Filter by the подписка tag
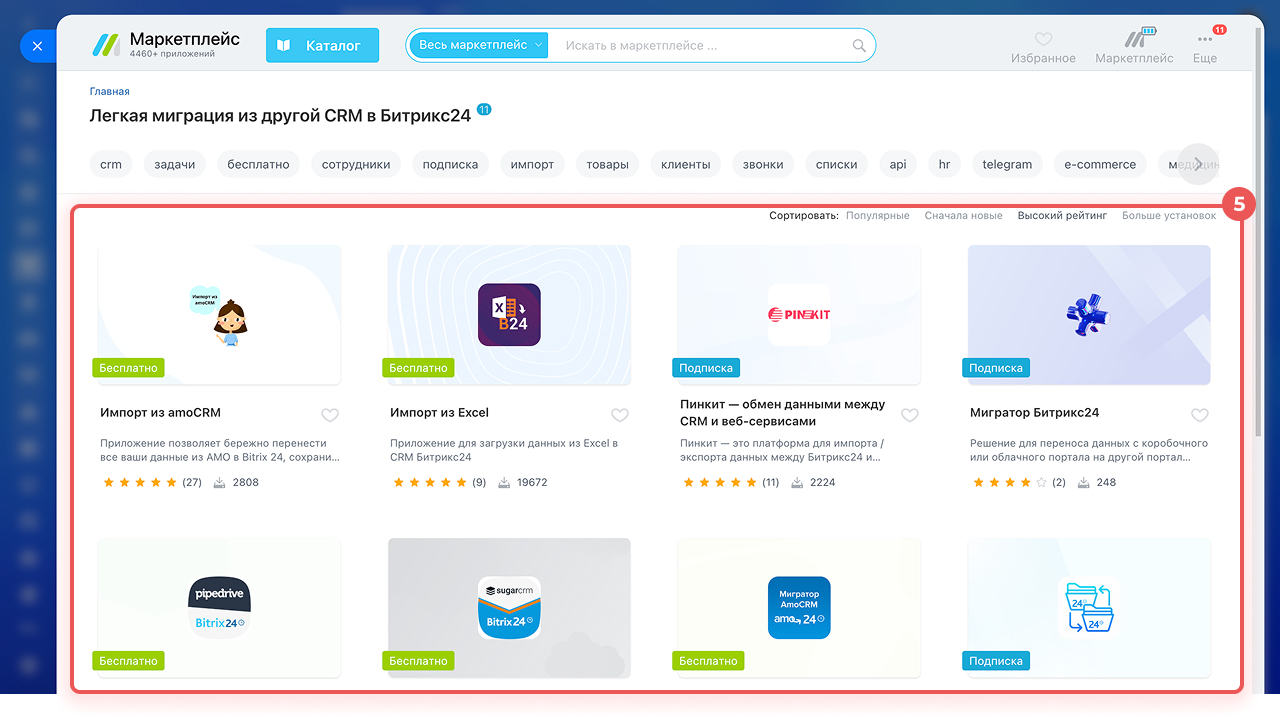 click(450, 164)
